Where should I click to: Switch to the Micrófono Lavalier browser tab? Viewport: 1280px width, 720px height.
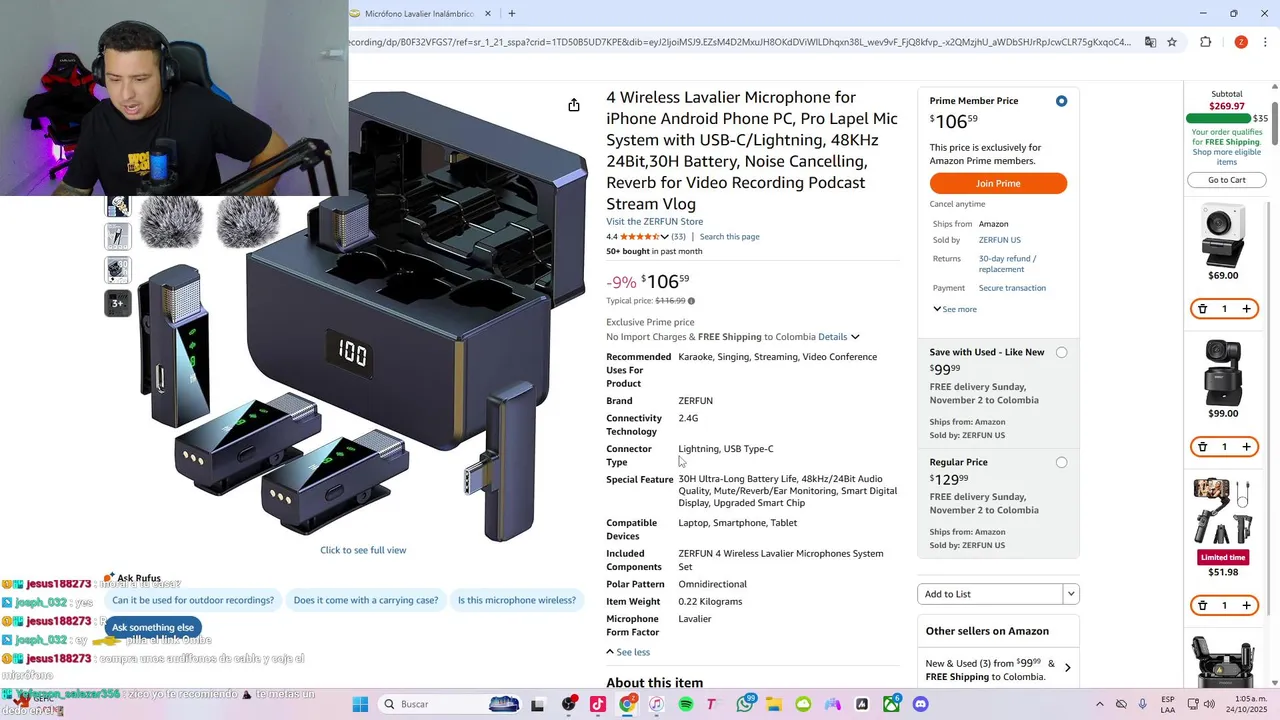(x=420, y=13)
